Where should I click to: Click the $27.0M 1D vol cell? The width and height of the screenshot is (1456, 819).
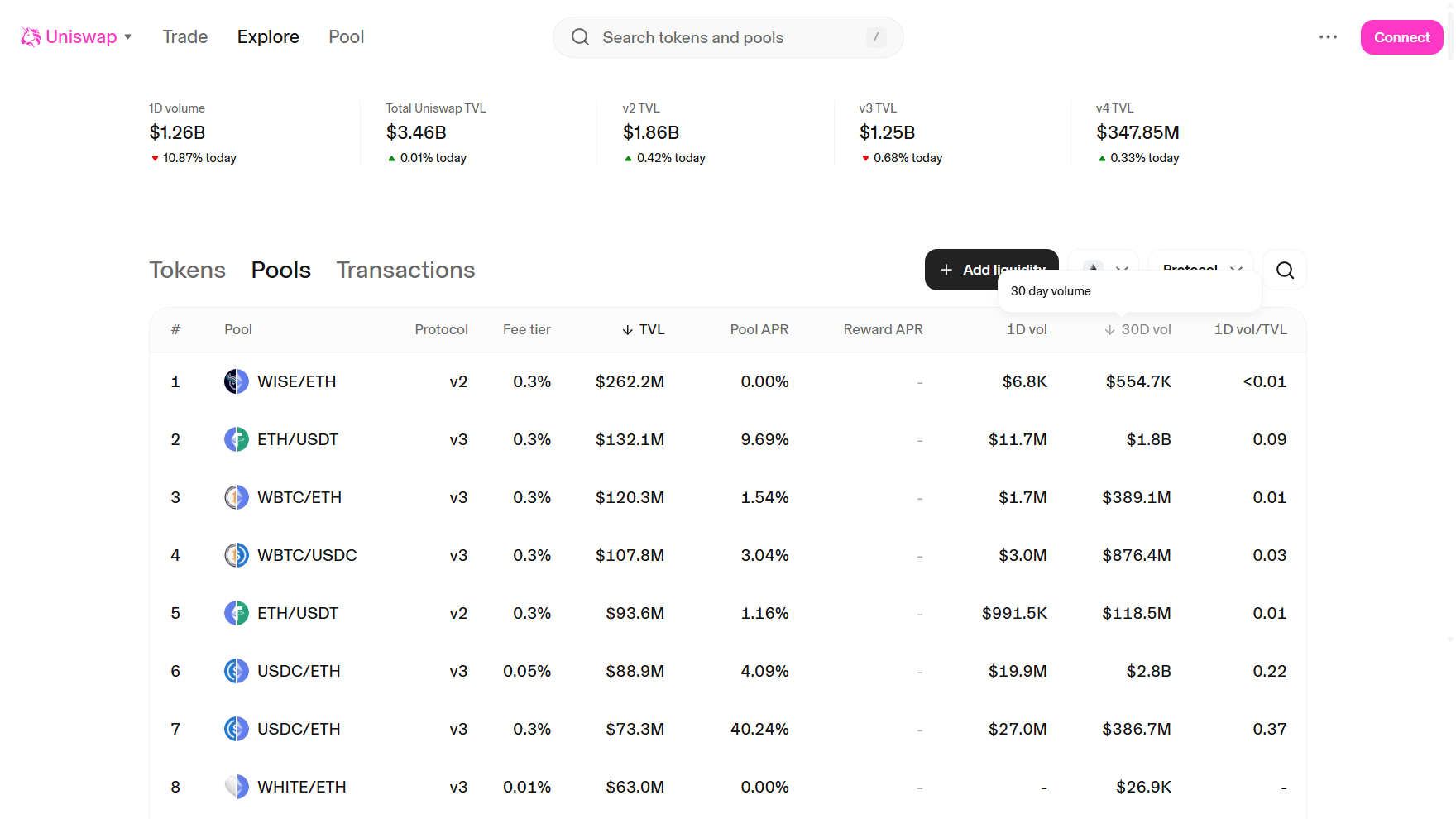pos(1018,729)
